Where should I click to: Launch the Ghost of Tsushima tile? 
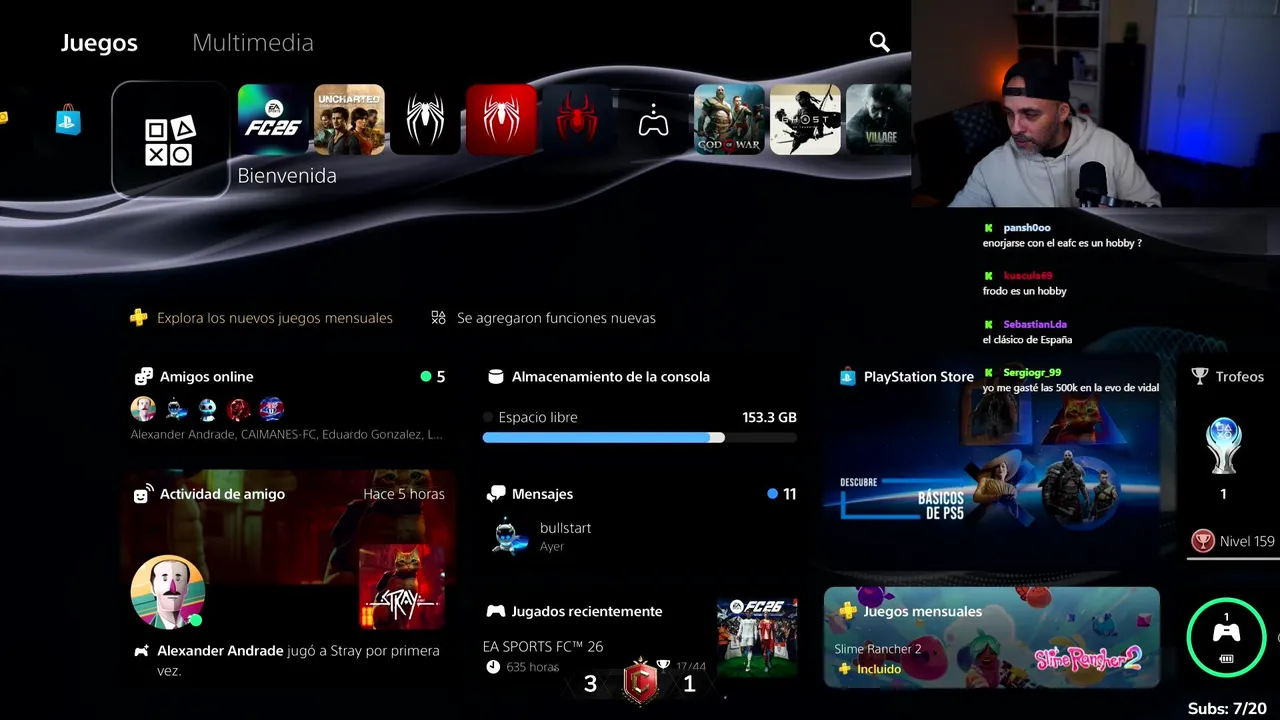tap(805, 120)
